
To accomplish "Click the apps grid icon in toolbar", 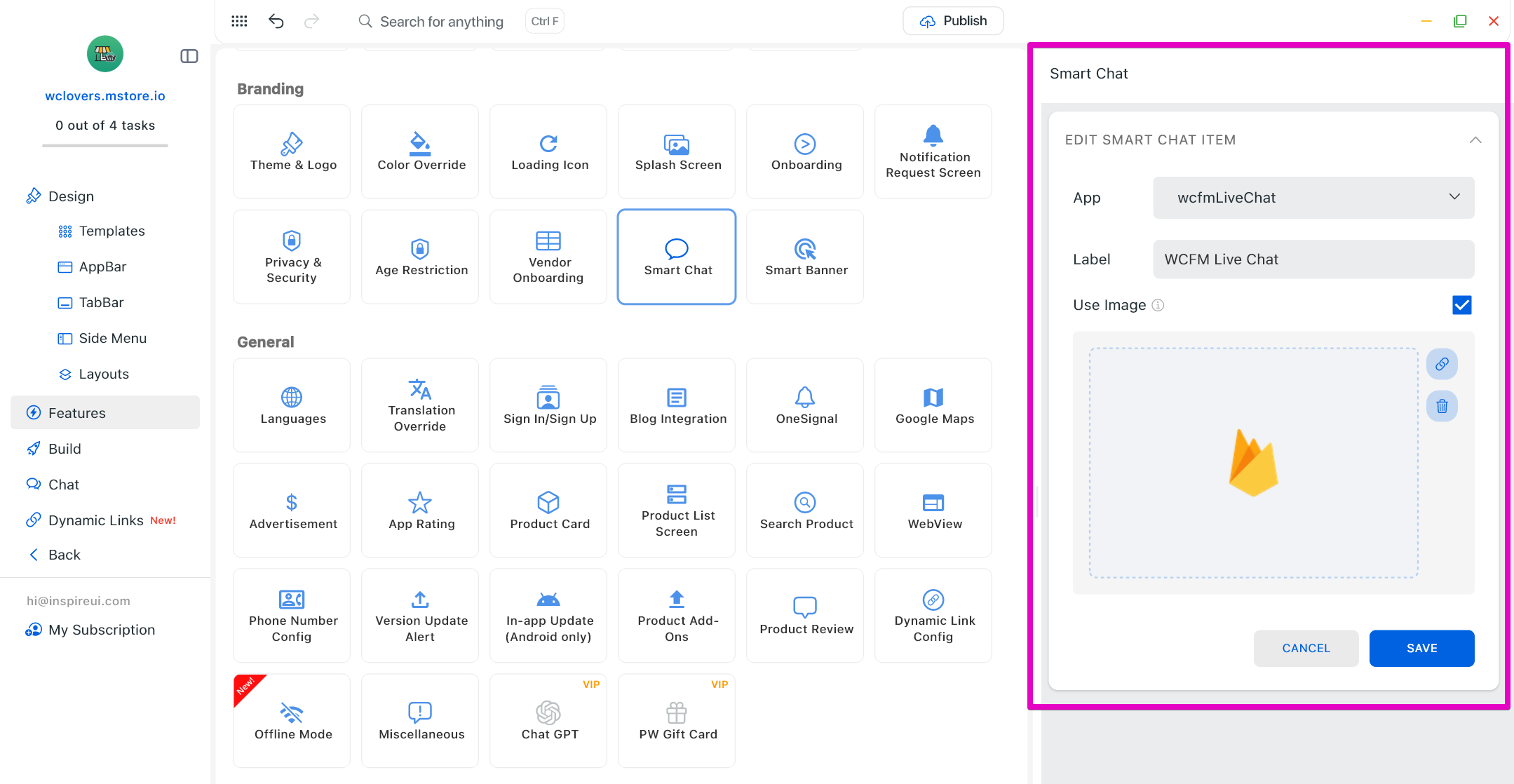I will [239, 21].
